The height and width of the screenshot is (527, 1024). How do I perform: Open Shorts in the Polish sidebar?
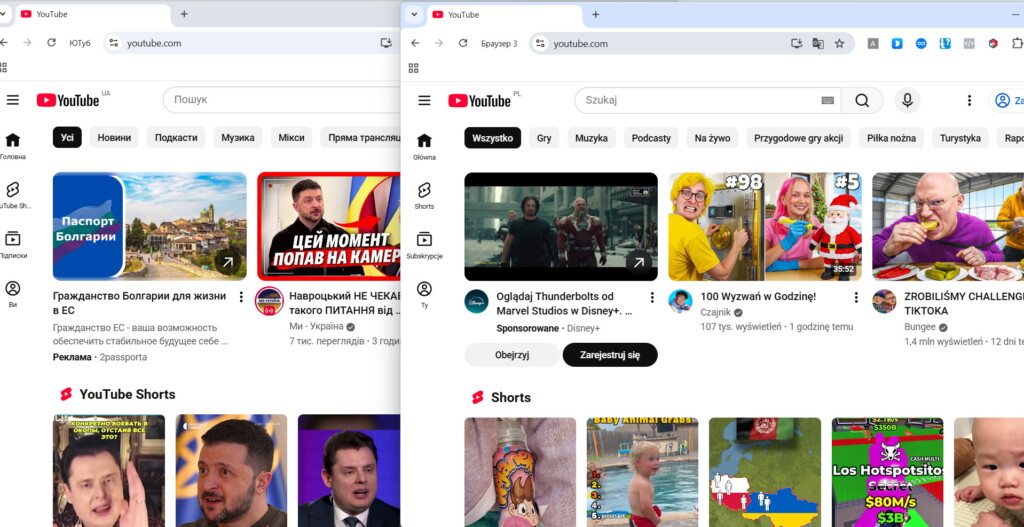click(424, 196)
